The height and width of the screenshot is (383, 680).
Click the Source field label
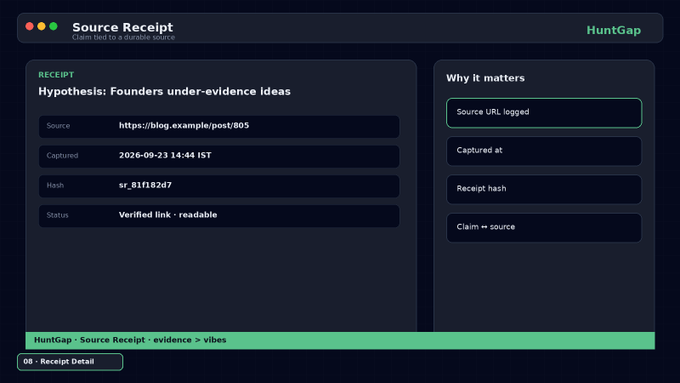pyautogui.click(x=58, y=126)
